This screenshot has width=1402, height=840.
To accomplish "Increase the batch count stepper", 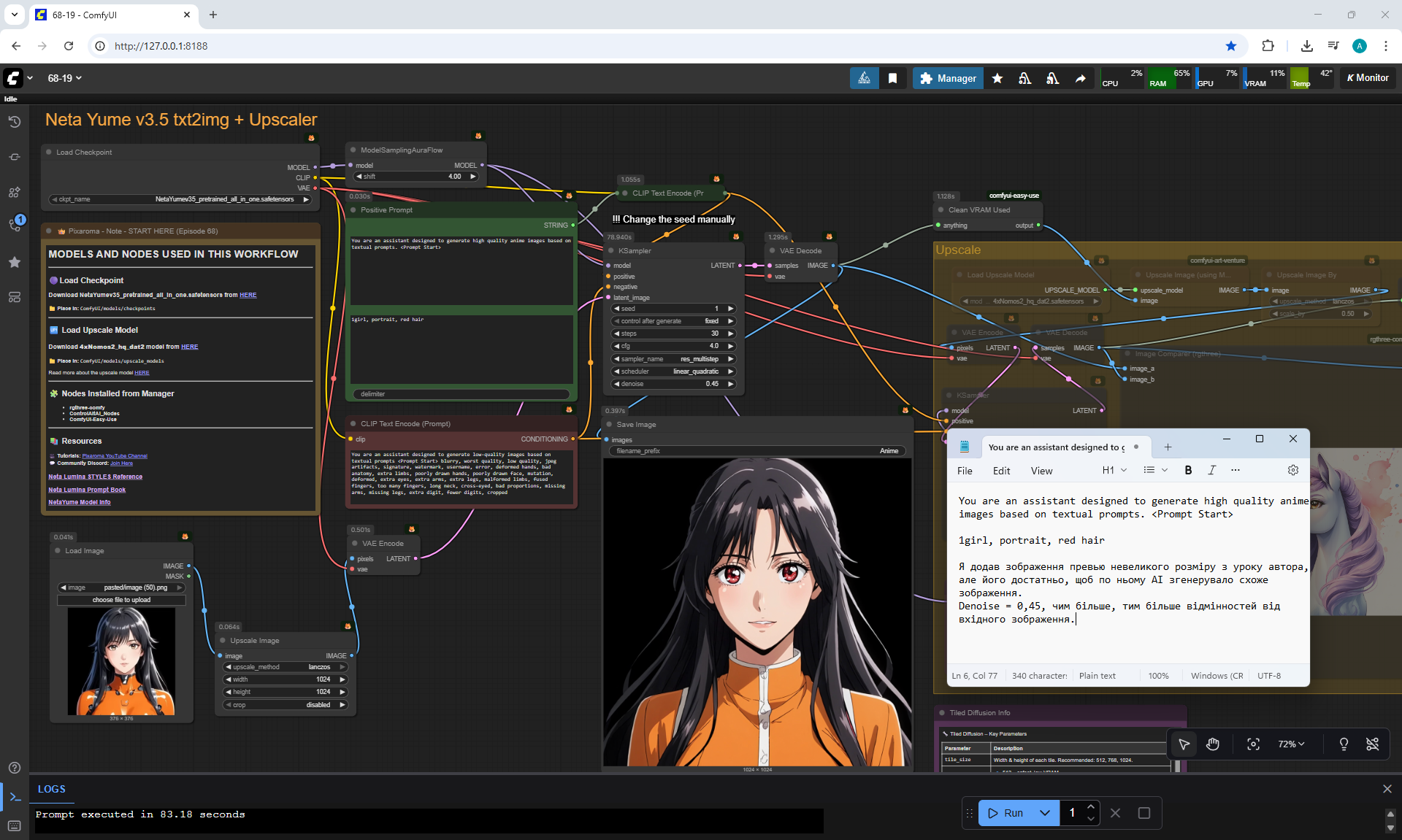I will 1090,807.
